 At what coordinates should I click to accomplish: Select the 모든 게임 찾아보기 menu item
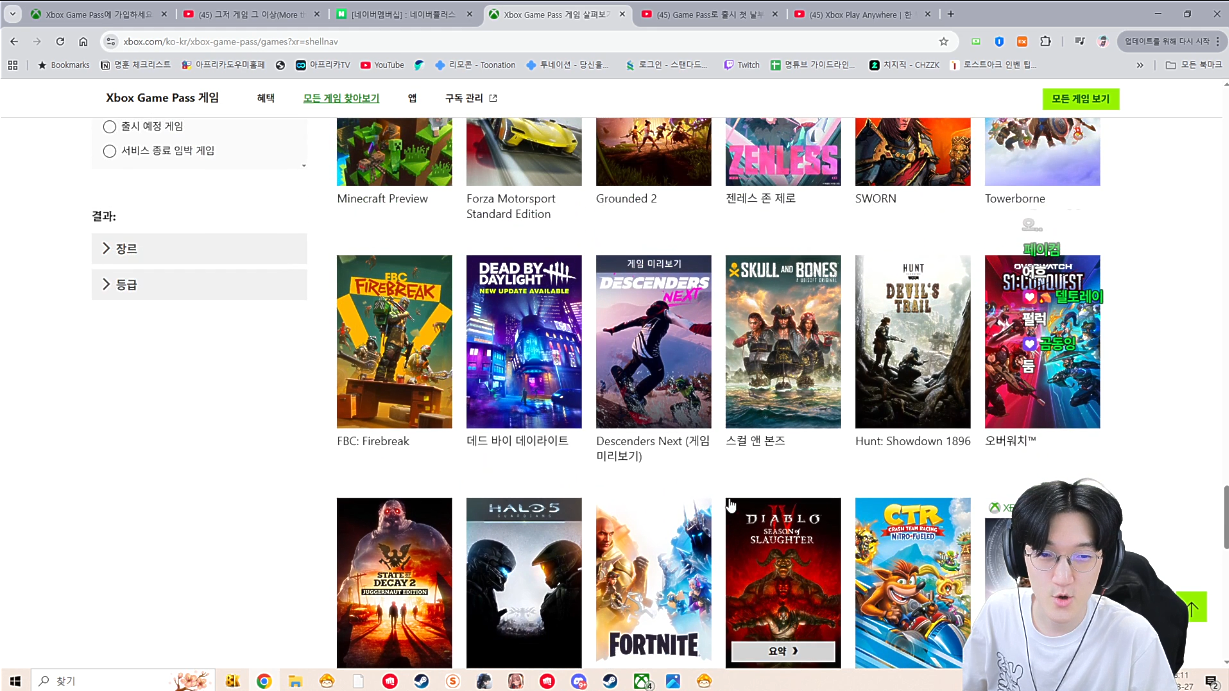point(341,98)
